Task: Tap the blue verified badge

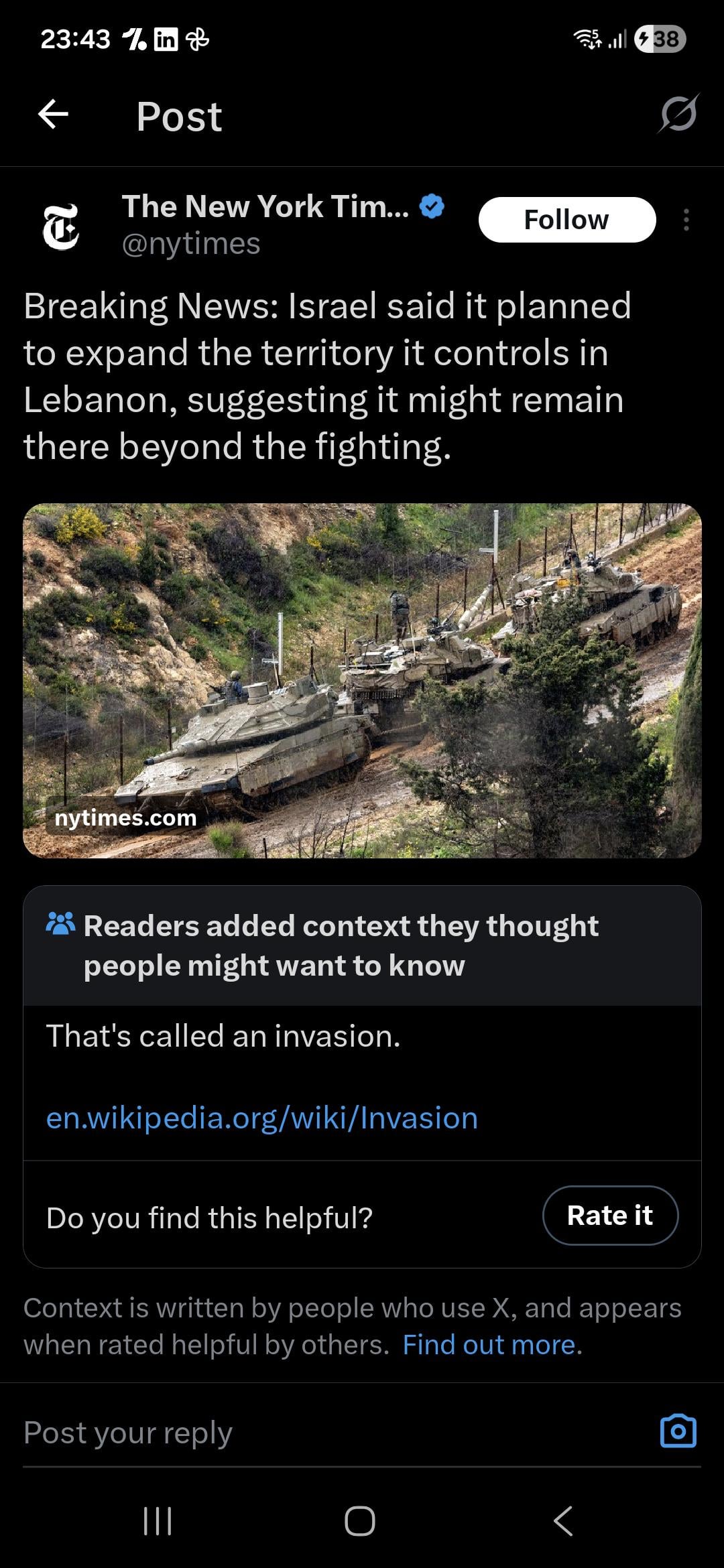Action: tap(432, 206)
